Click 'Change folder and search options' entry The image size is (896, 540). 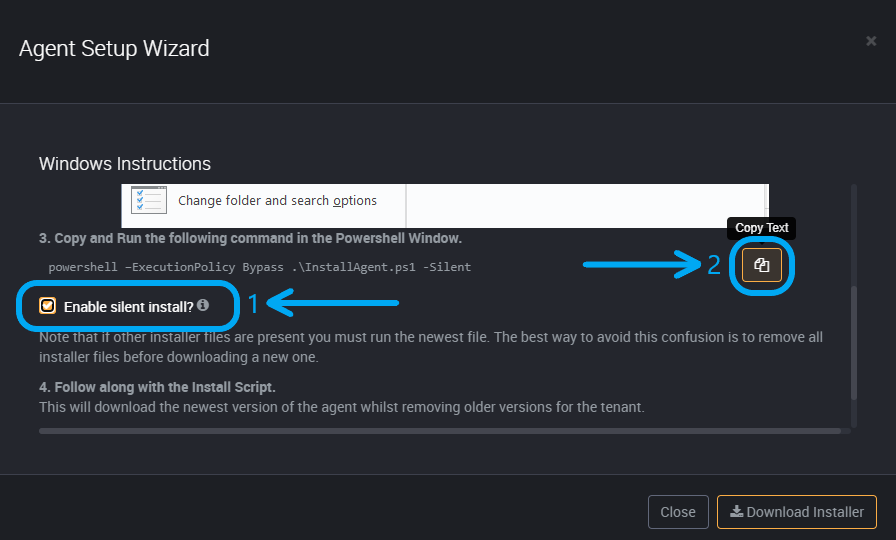(x=277, y=201)
